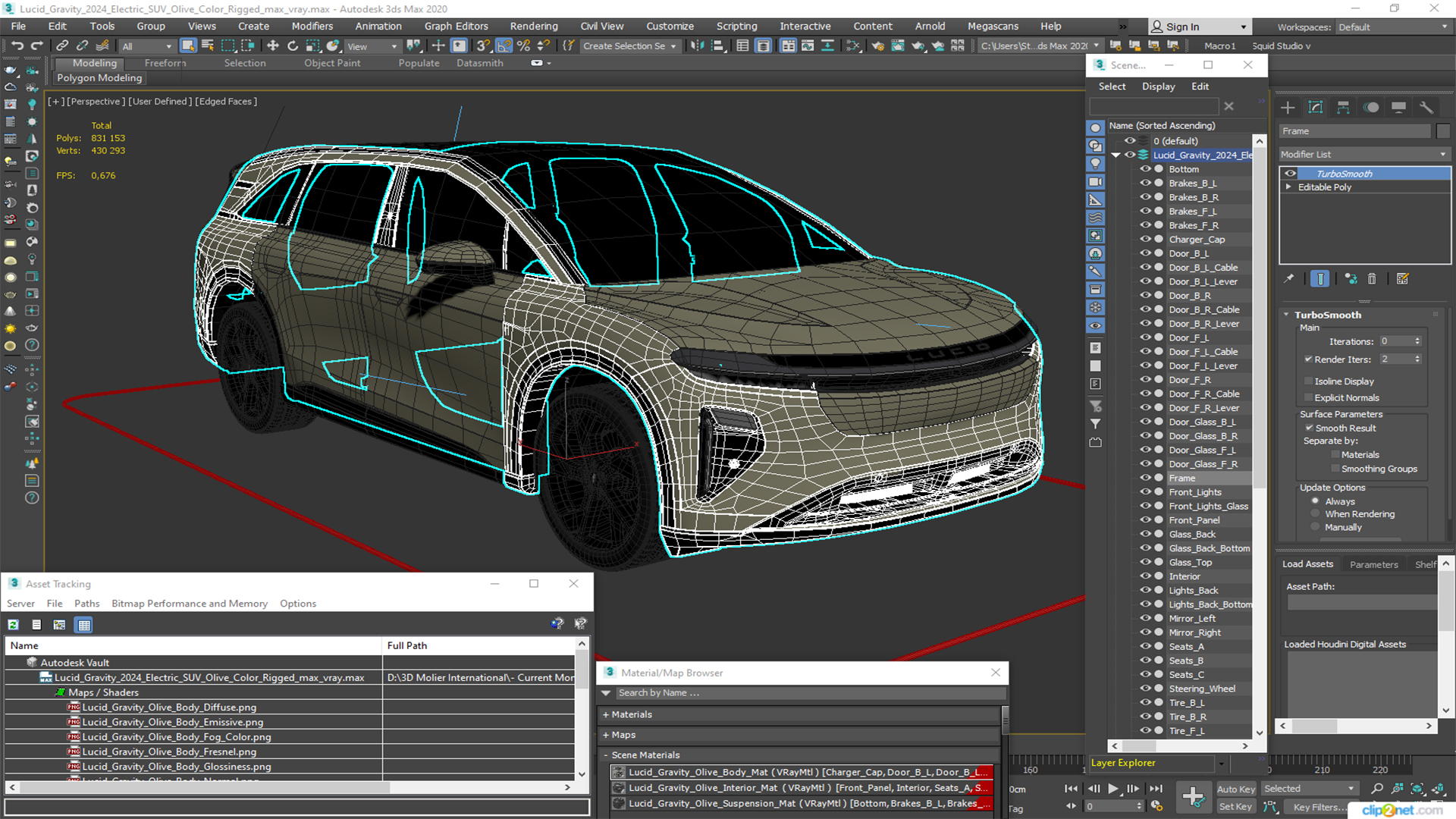Viewport: 1456px width, 819px height.
Task: Toggle Smooth Result checkbox
Action: point(1309,428)
